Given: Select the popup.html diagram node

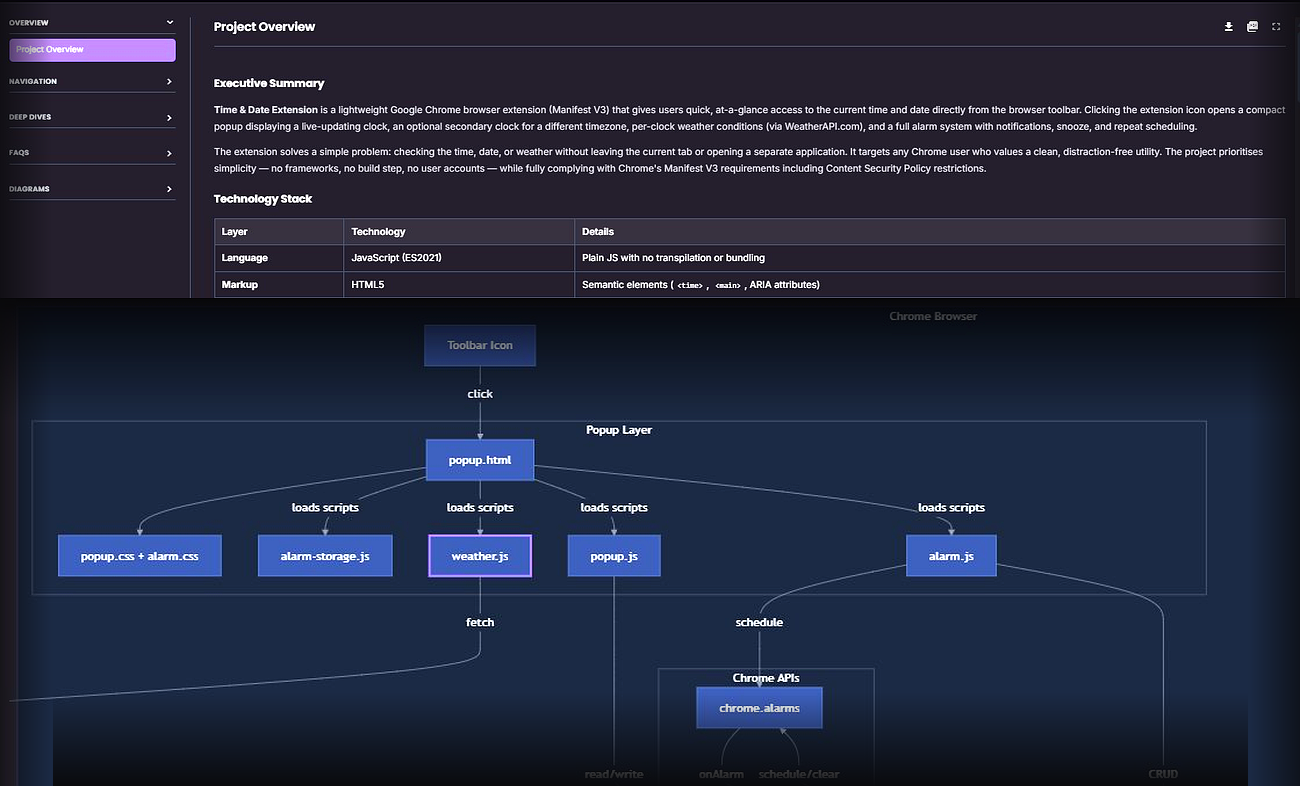Looking at the screenshot, I should (x=480, y=460).
